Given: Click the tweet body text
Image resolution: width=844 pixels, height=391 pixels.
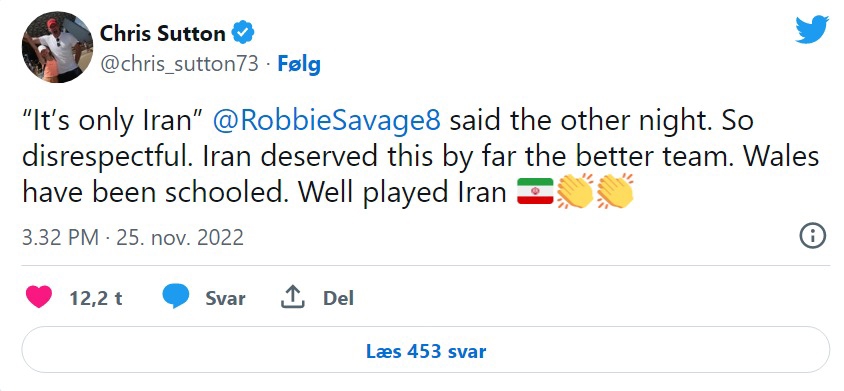Looking at the screenshot, I should click(x=420, y=157).
